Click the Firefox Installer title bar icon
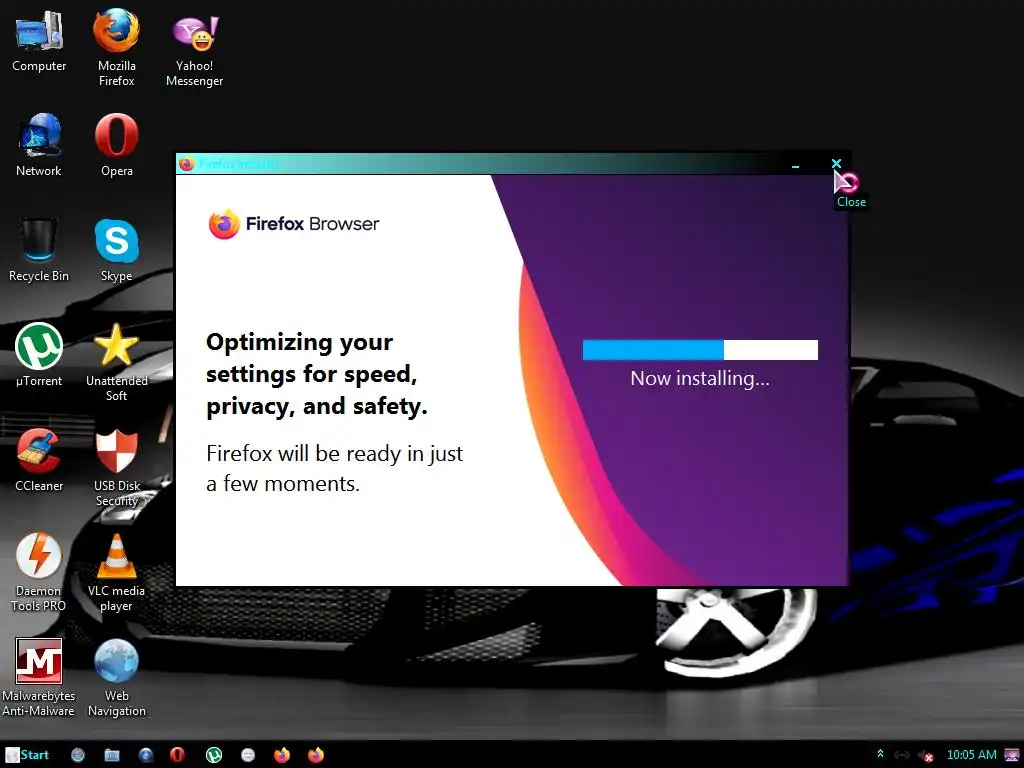This screenshot has width=1024, height=768. point(187,164)
